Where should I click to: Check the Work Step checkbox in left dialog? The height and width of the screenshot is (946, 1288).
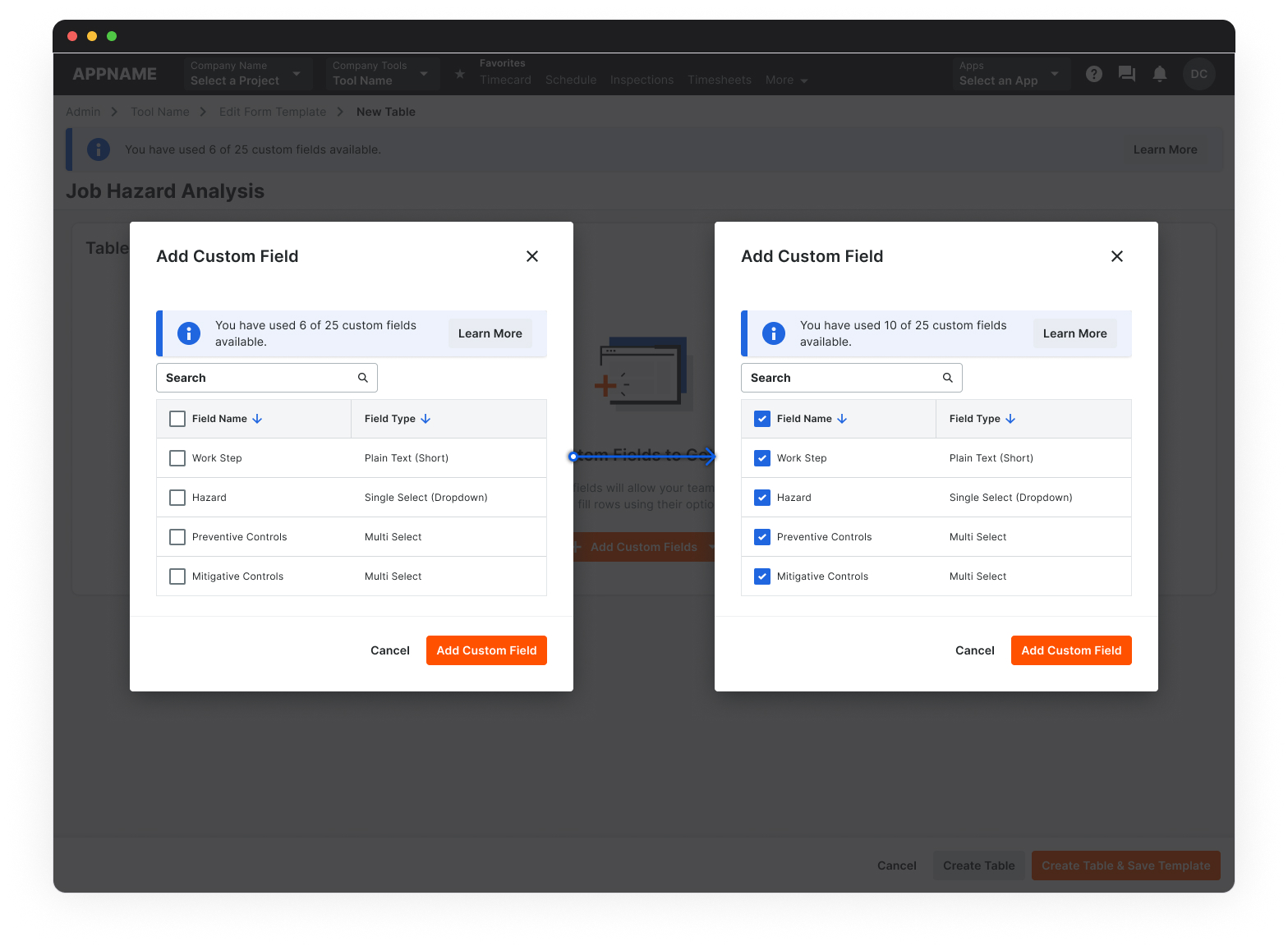(x=177, y=458)
